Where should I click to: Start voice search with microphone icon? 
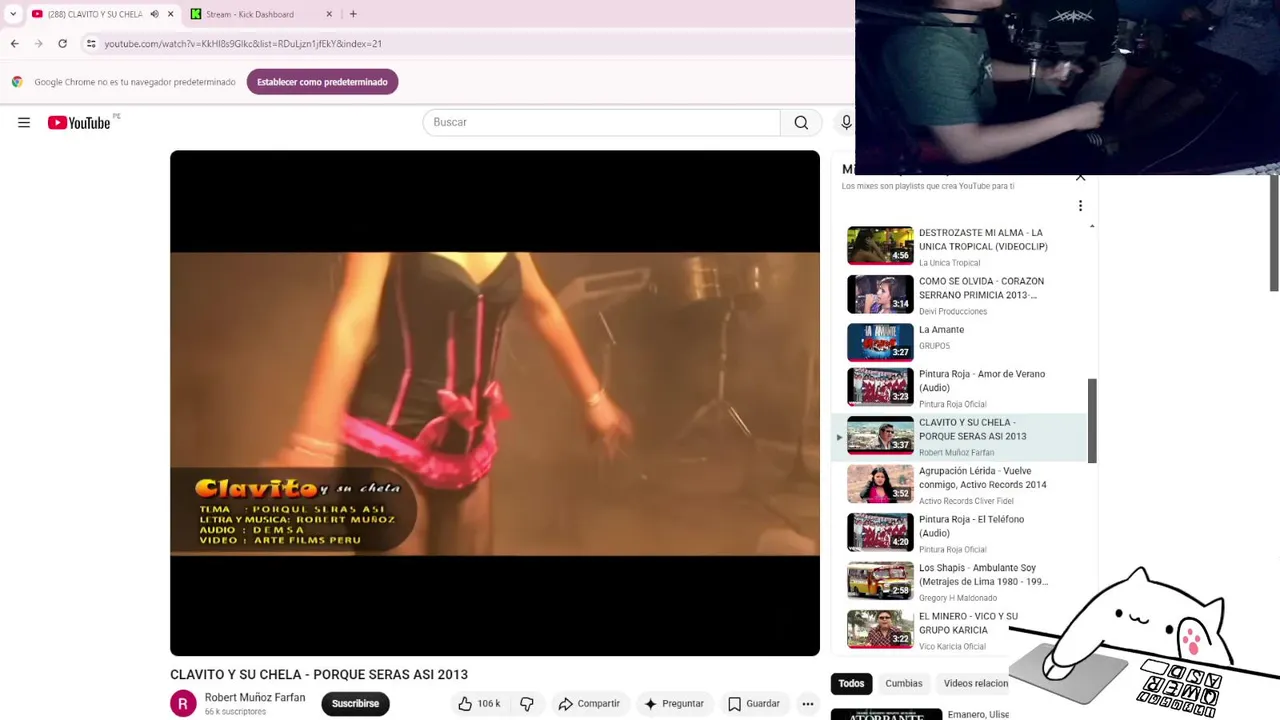[x=846, y=122]
